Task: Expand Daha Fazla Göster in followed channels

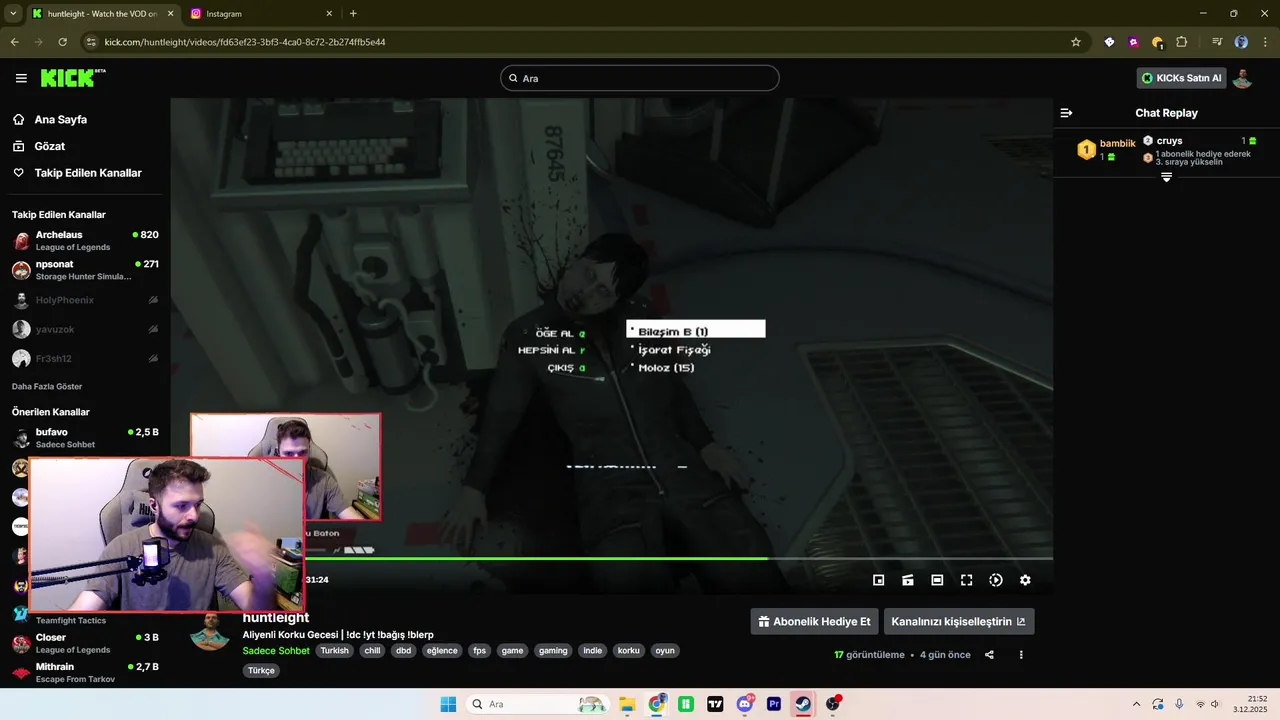Action: [x=47, y=386]
